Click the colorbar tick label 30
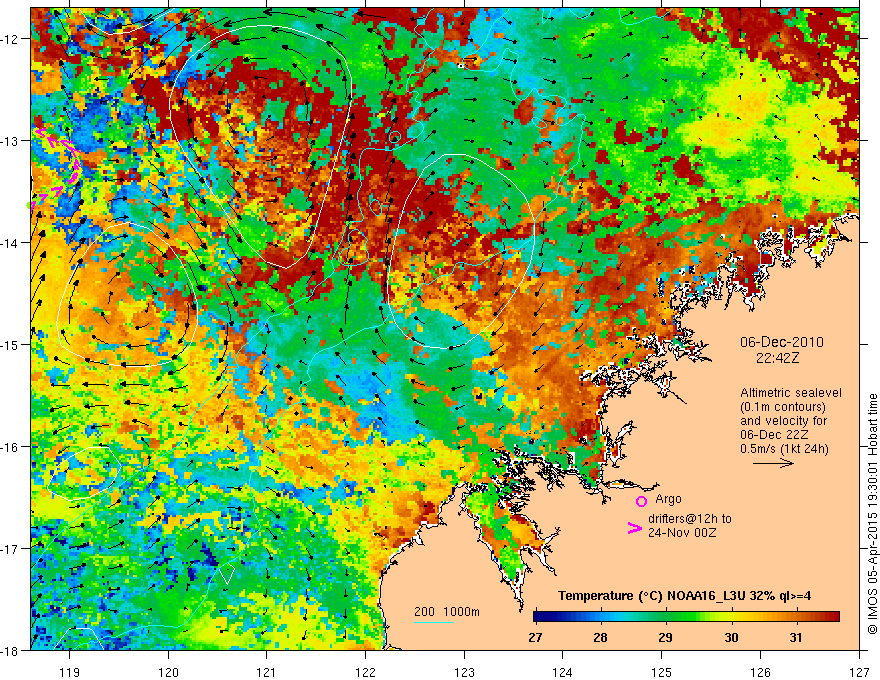This screenshot has height=680, width=880. 731,637
